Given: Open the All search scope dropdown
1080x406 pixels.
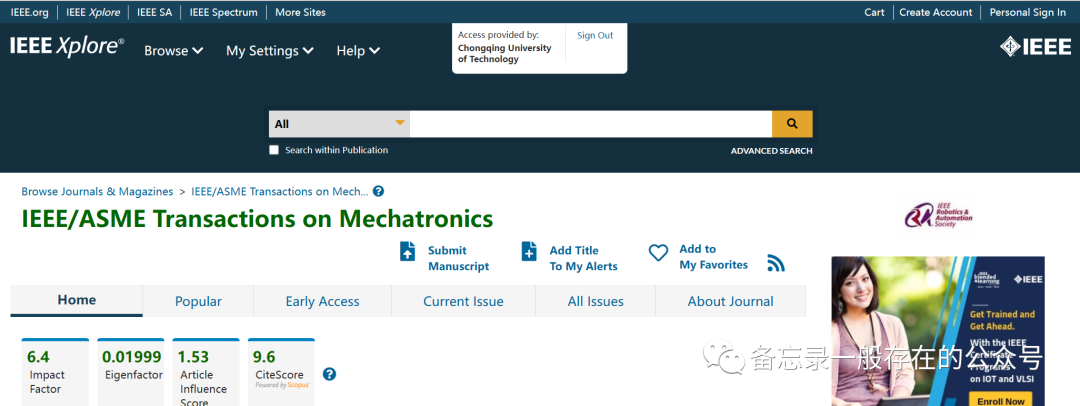Looking at the screenshot, I should tap(340, 124).
